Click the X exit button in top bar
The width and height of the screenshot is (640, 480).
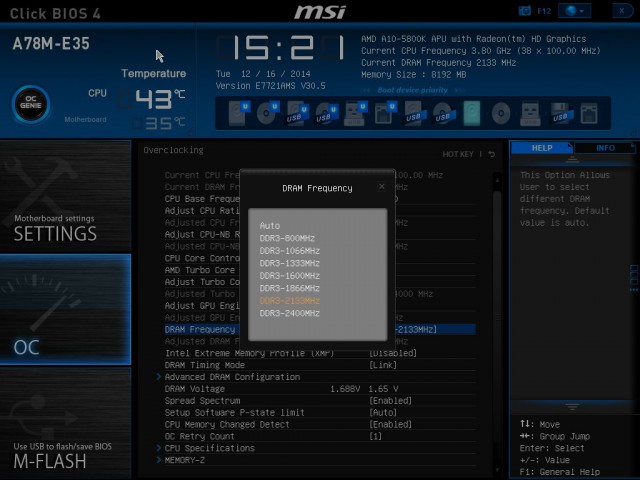click(622, 11)
